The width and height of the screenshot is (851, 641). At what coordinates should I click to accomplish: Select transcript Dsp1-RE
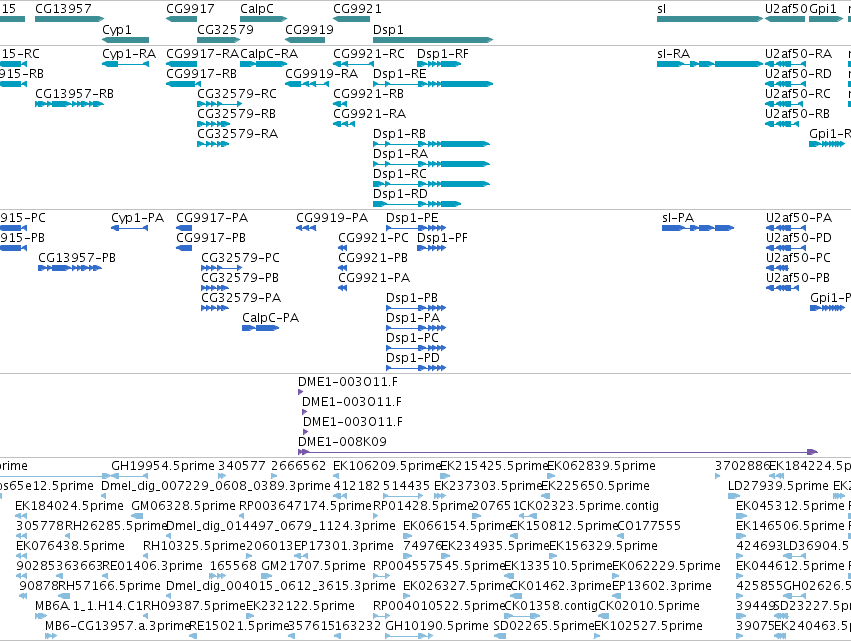click(399, 74)
